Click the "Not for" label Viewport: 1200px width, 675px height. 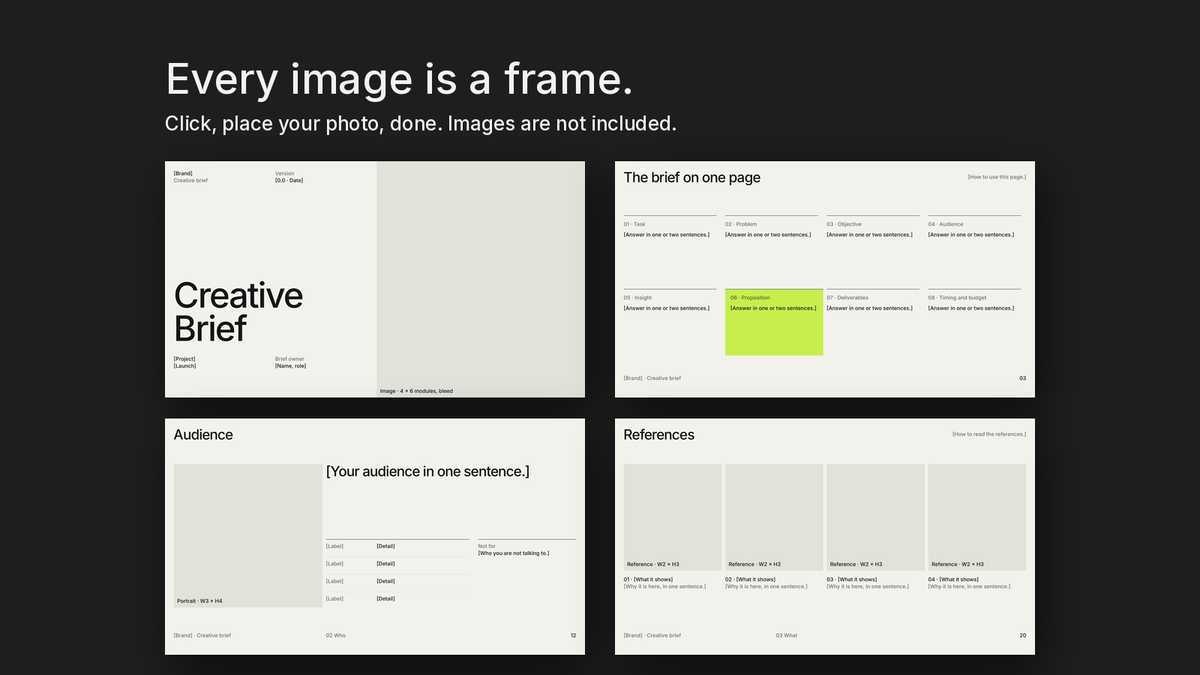pyautogui.click(x=487, y=546)
